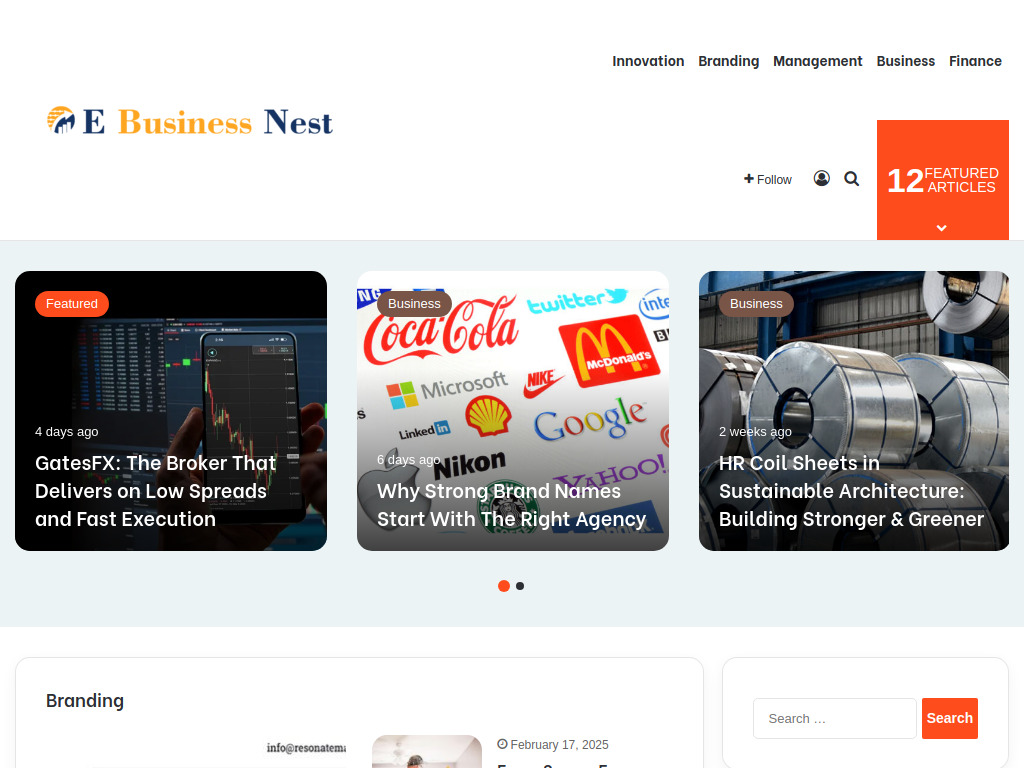Switch to the second slider dot
The image size is (1024, 768).
click(x=520, y=586)
